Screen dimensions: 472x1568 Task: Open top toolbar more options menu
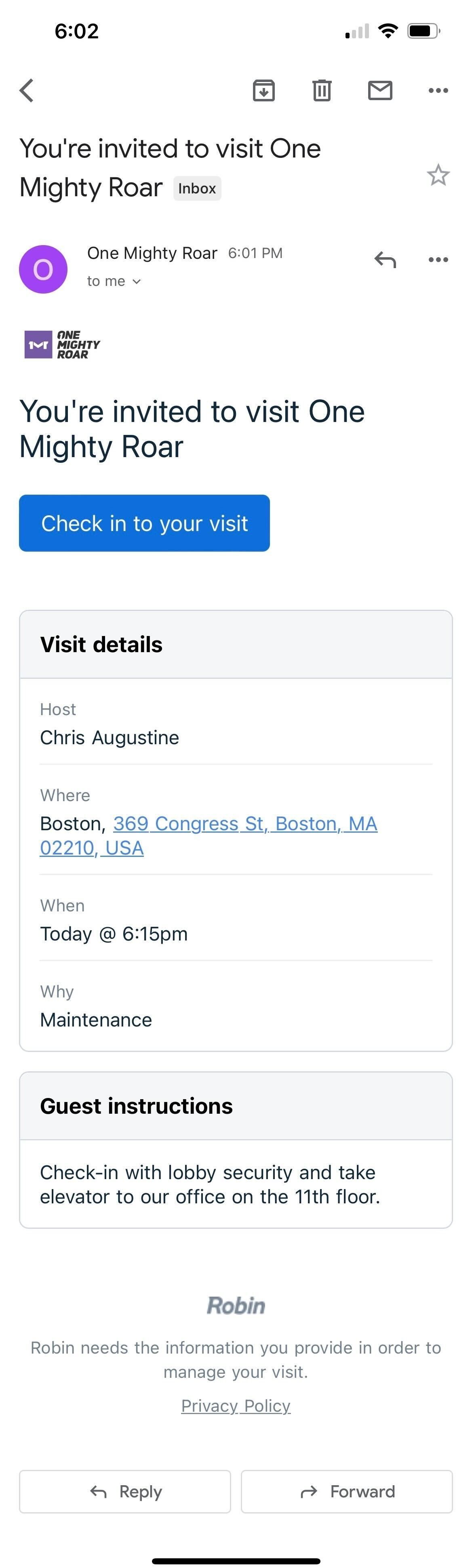pyautogui.click(x=438, y=91)
